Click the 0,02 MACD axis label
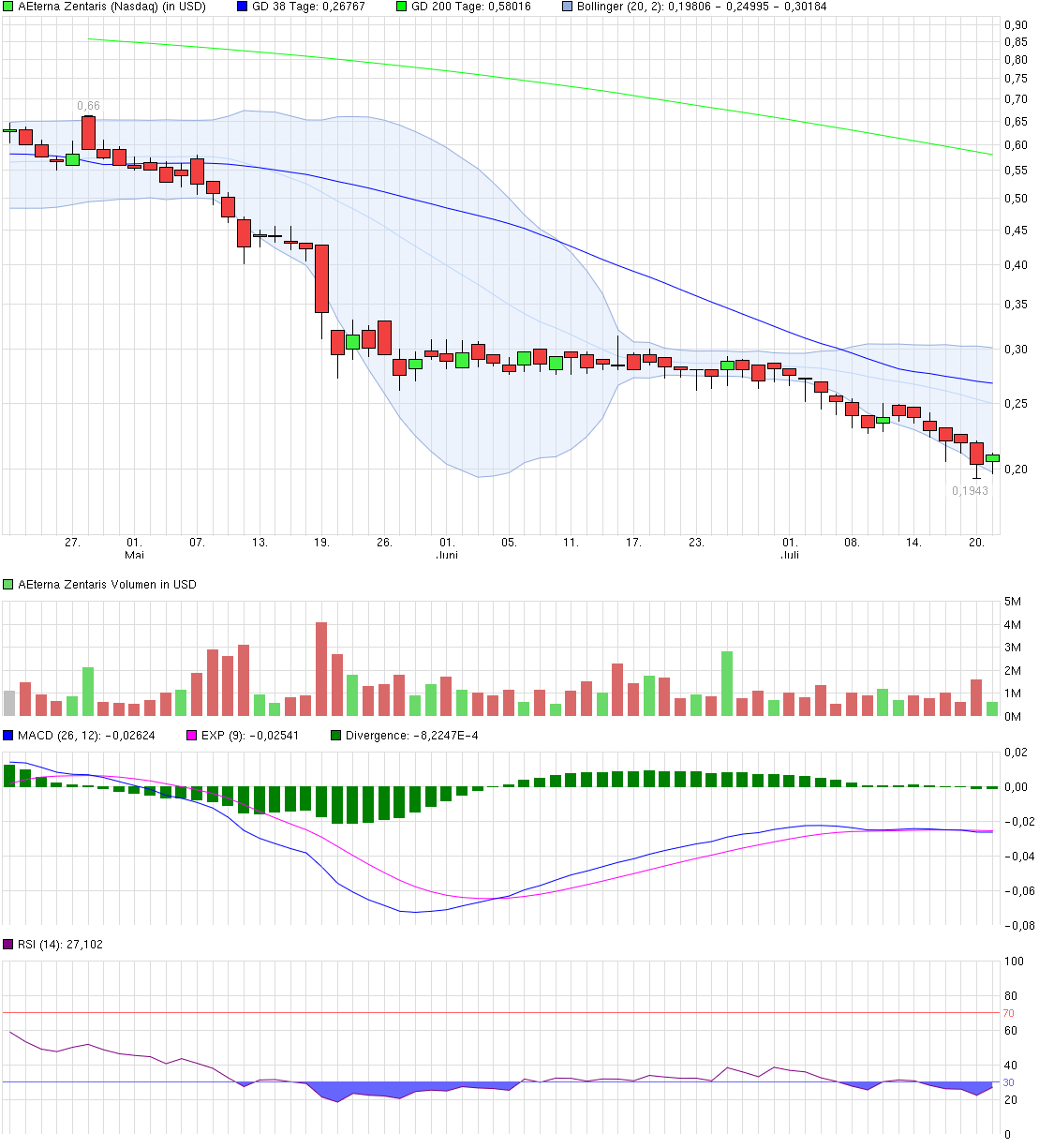Image resolution: width=1054 pixels, height=1148 pixels. [x=1016, y=753]
